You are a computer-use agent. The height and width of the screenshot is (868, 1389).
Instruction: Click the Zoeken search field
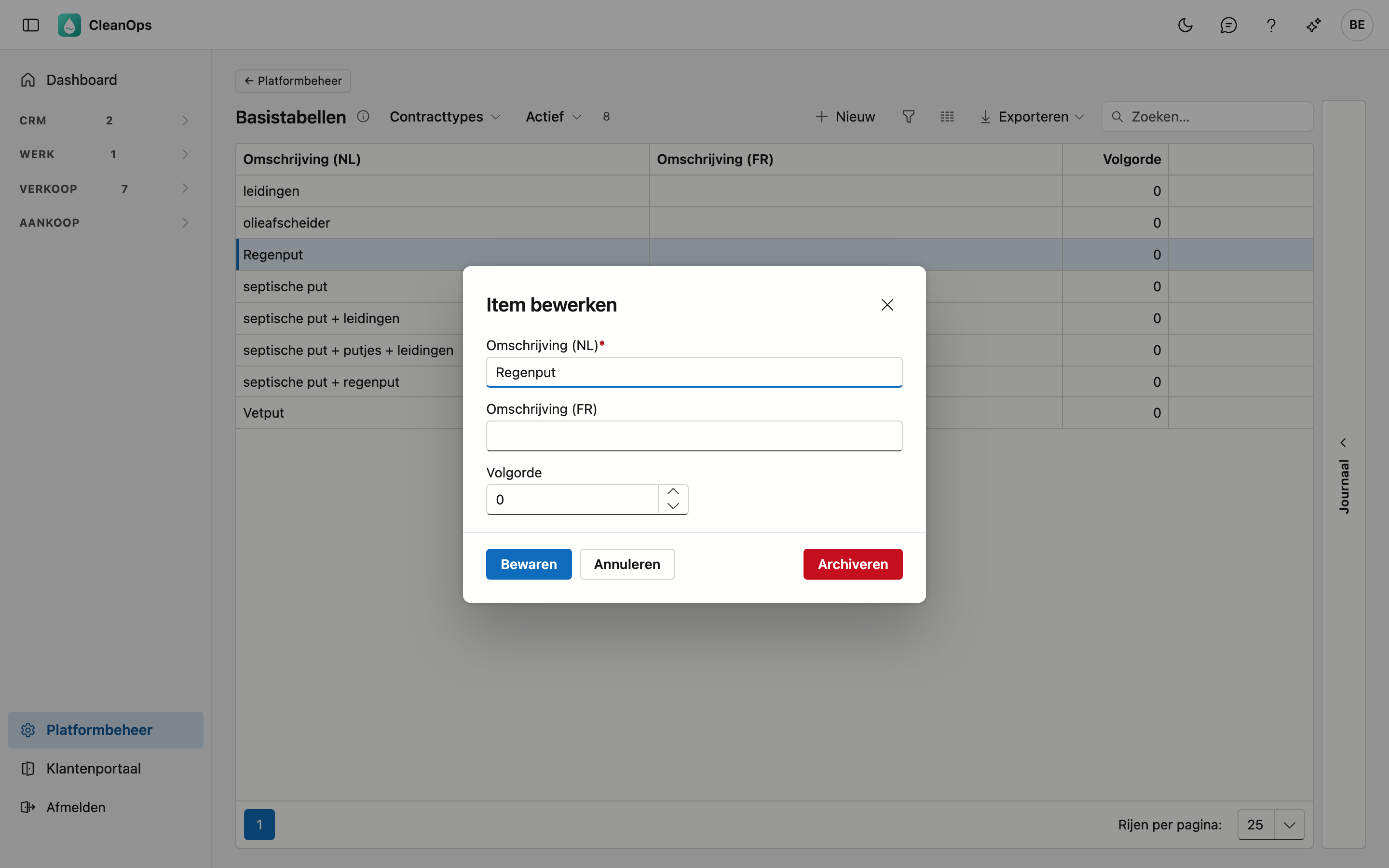click(1207, 117)
